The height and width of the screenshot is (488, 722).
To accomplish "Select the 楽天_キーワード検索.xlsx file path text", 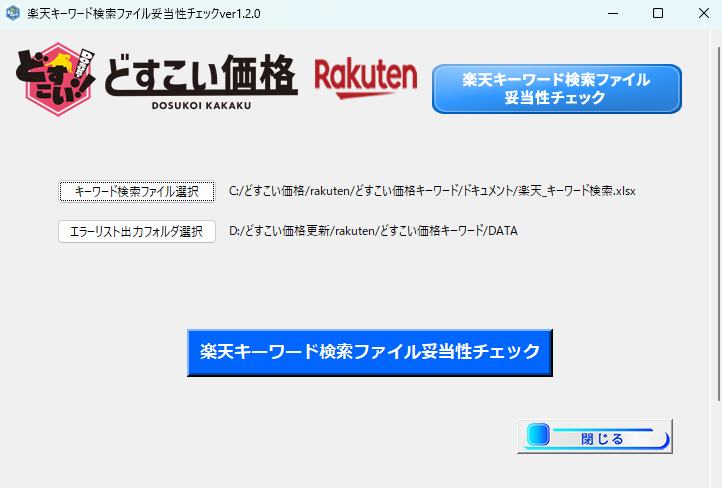I will pos(432,191).
